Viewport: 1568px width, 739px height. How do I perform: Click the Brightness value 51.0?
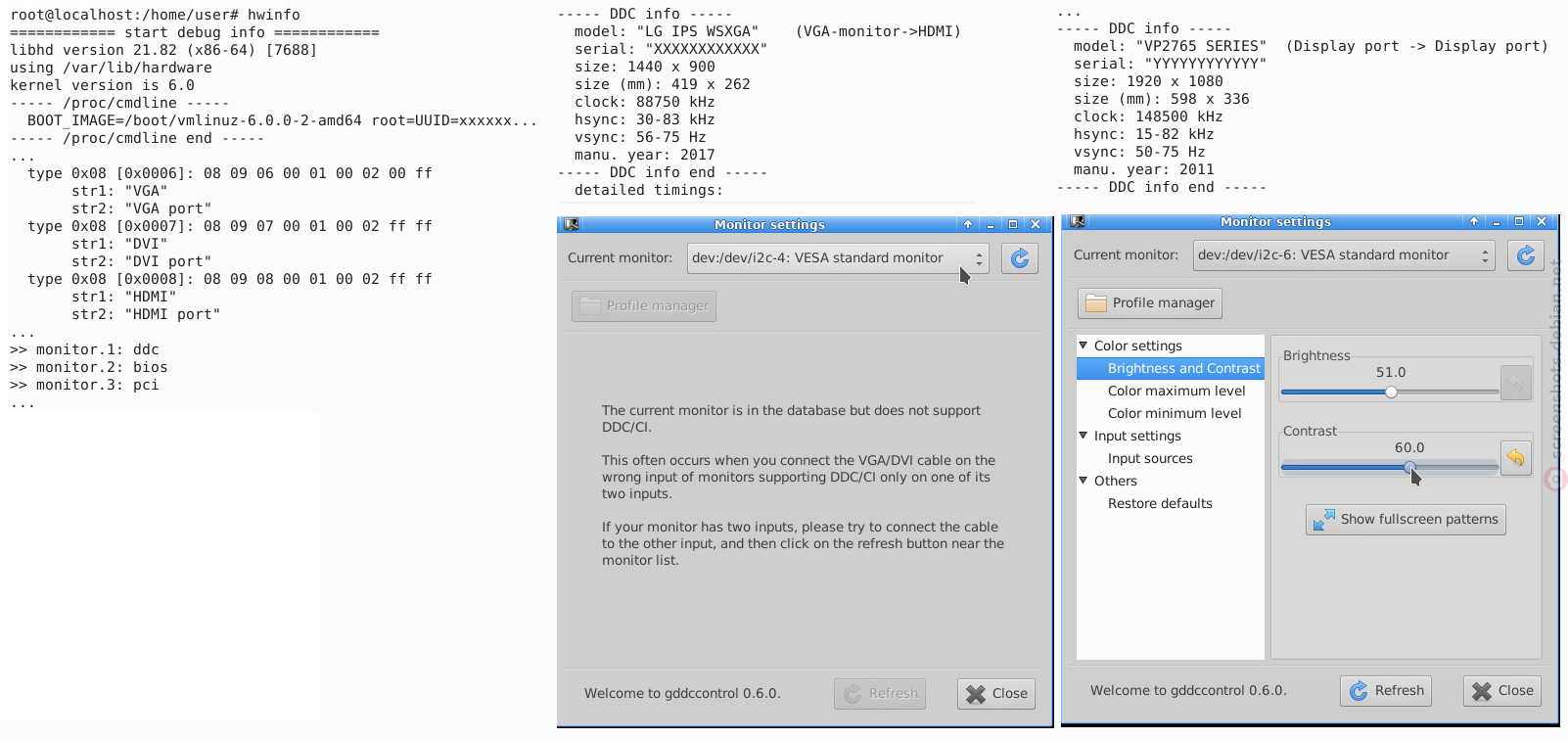1391,372
